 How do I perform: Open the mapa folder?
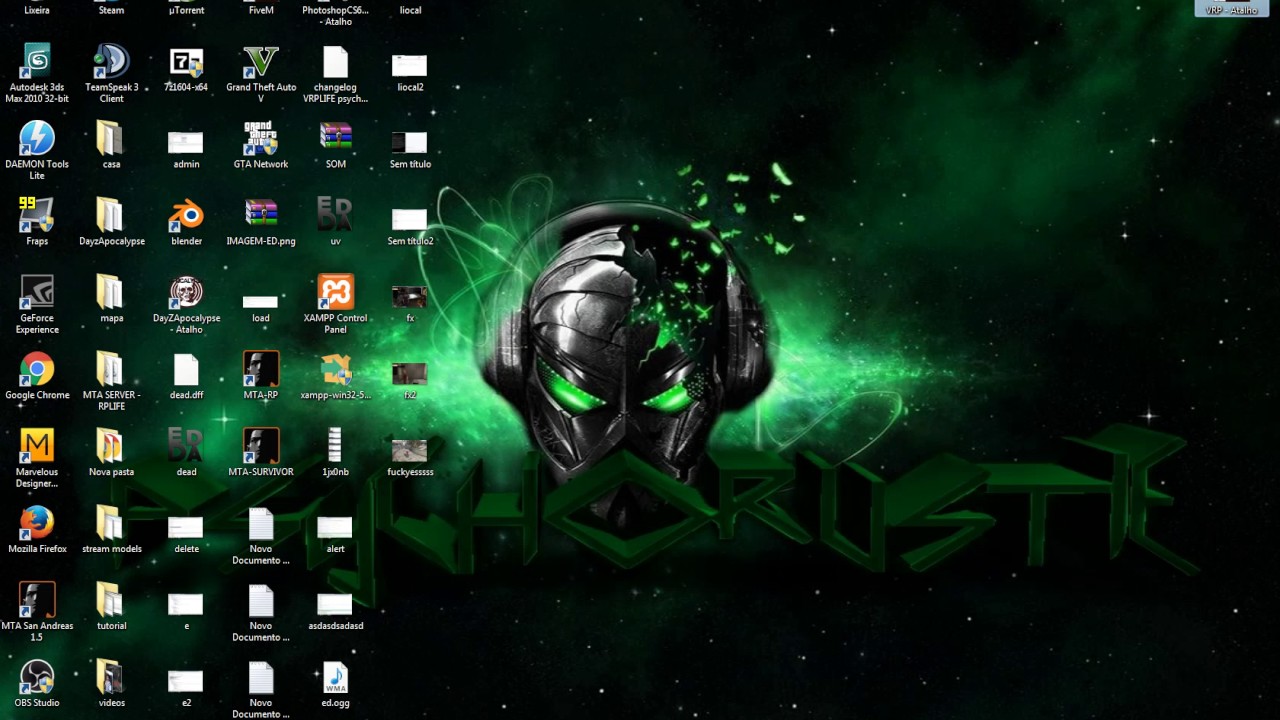click(109, 293)
